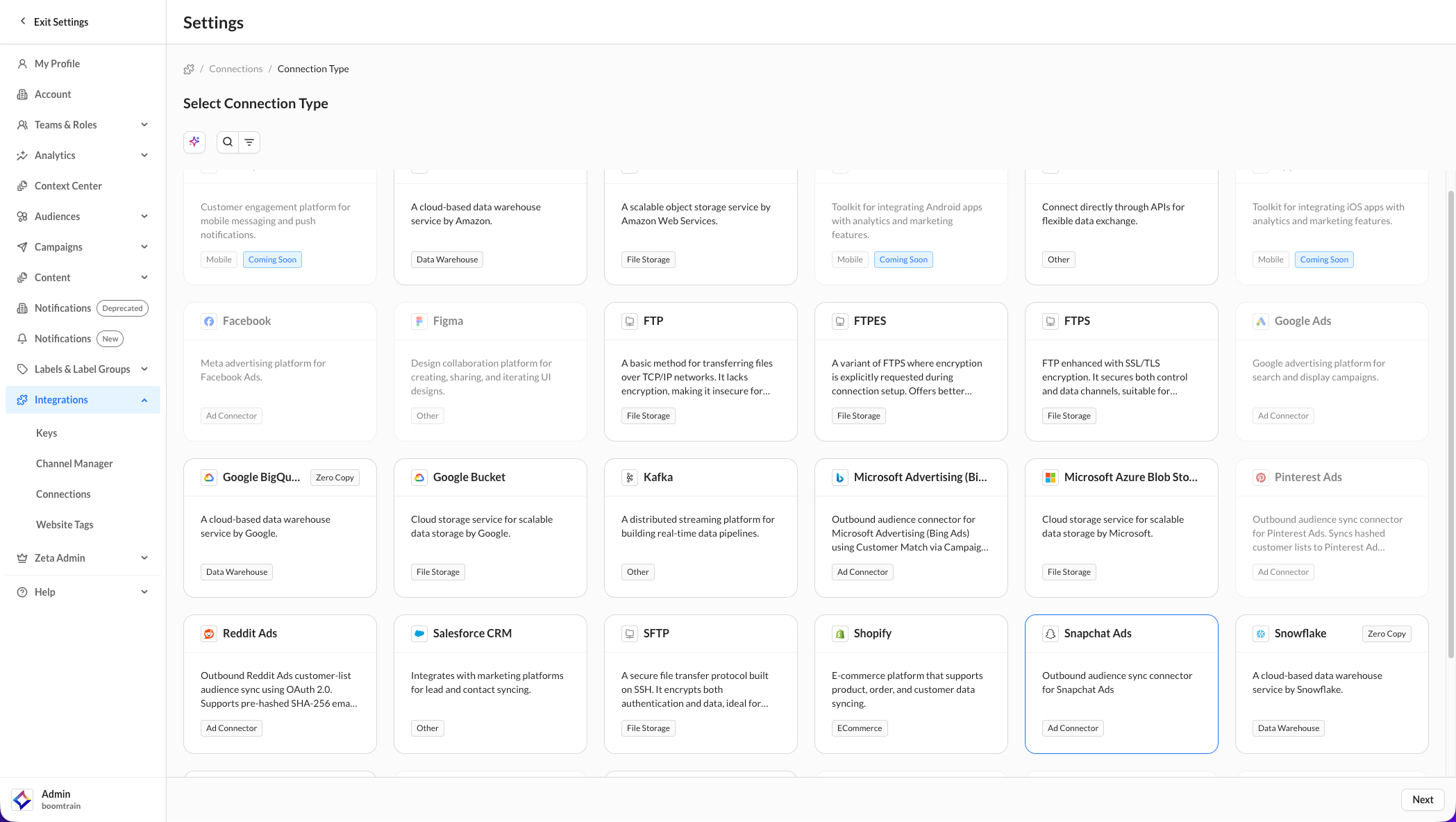Click the Zeta logo beside Admin
1456x822 pixels.
[x=22, y=799]
